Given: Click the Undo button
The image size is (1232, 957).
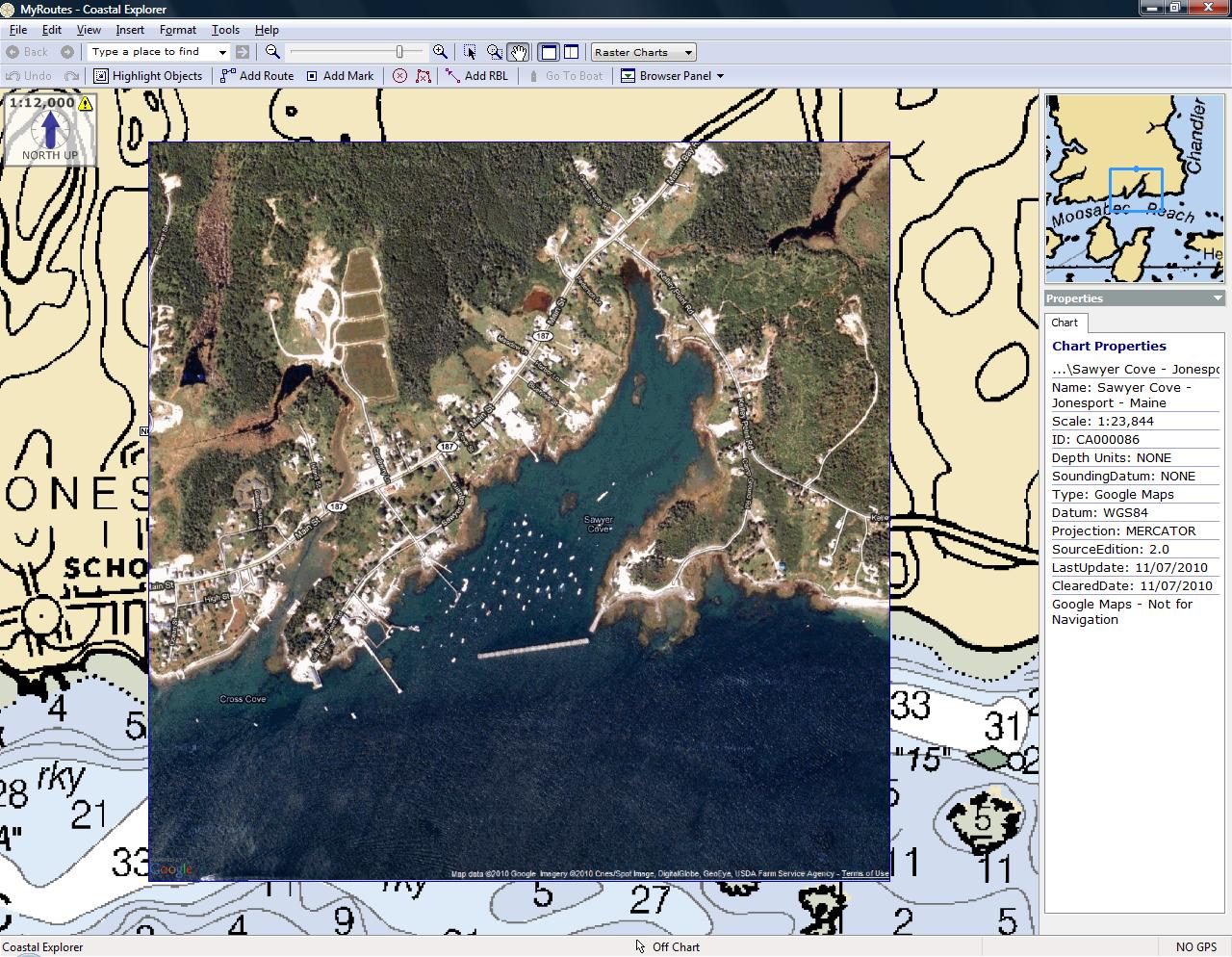Looking at the screenshot, I should (29, 75).
